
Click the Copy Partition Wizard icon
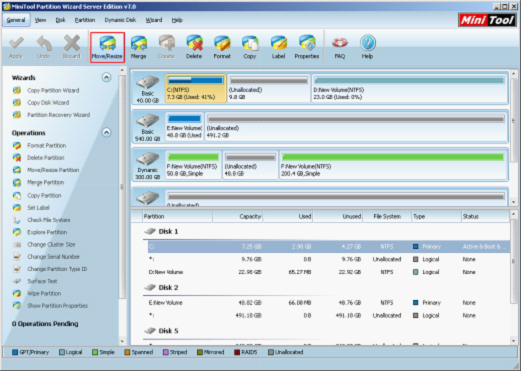[17, 90]
